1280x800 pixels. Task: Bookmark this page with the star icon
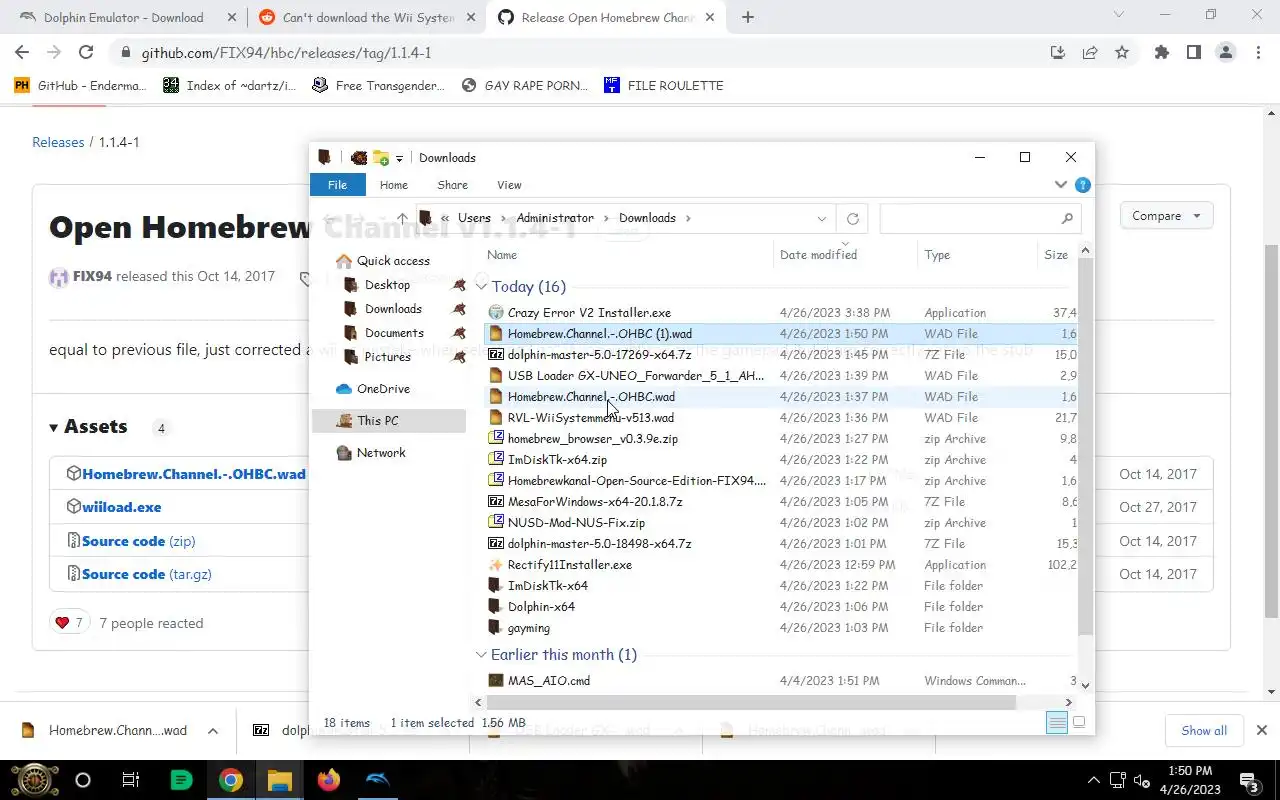click(x=1122, y=53)
